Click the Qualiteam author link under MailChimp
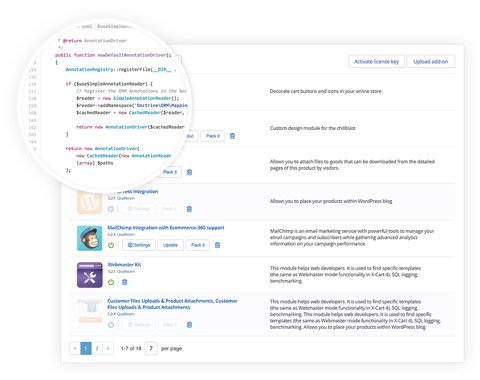Viewport: 480px width, 380px height. [126, 235]
